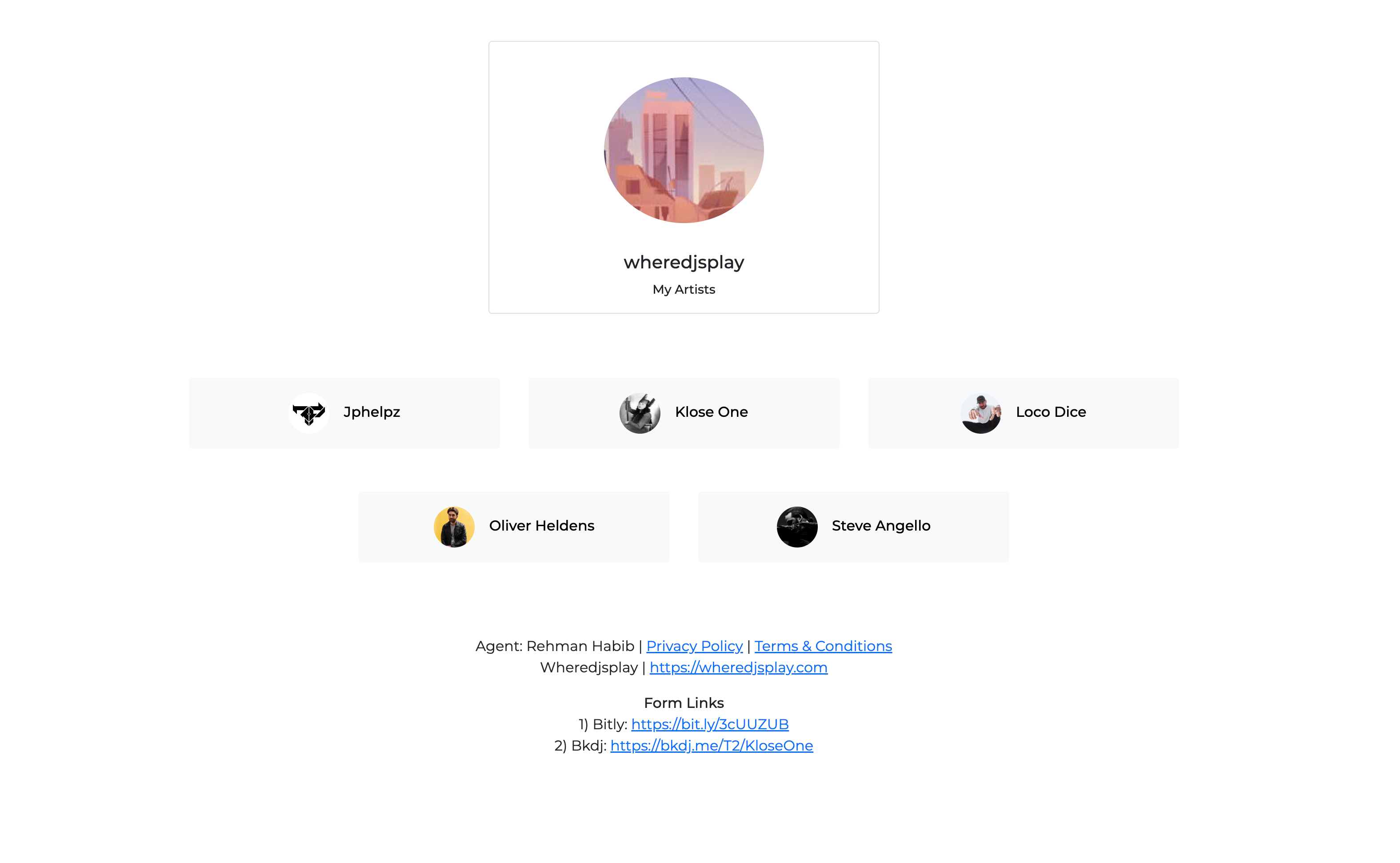
Task: Click the Steve Angello avatar photo
Action: pyautogui.click(x=797, y=527)
